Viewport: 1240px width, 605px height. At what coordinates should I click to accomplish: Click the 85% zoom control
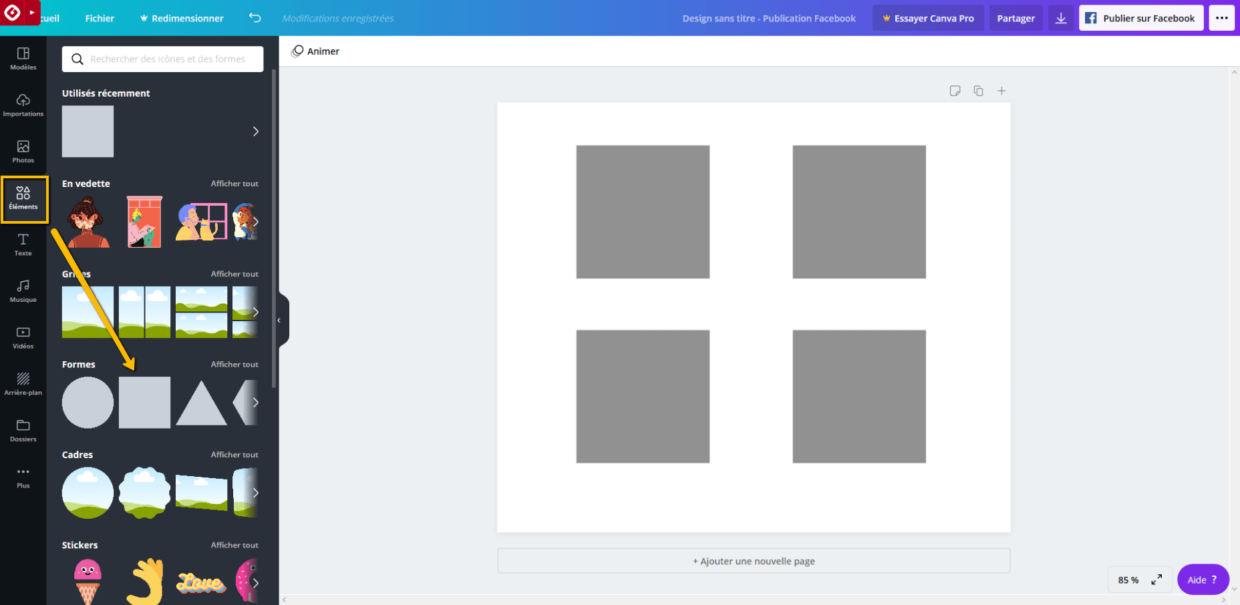click(x=1126, y=579)
